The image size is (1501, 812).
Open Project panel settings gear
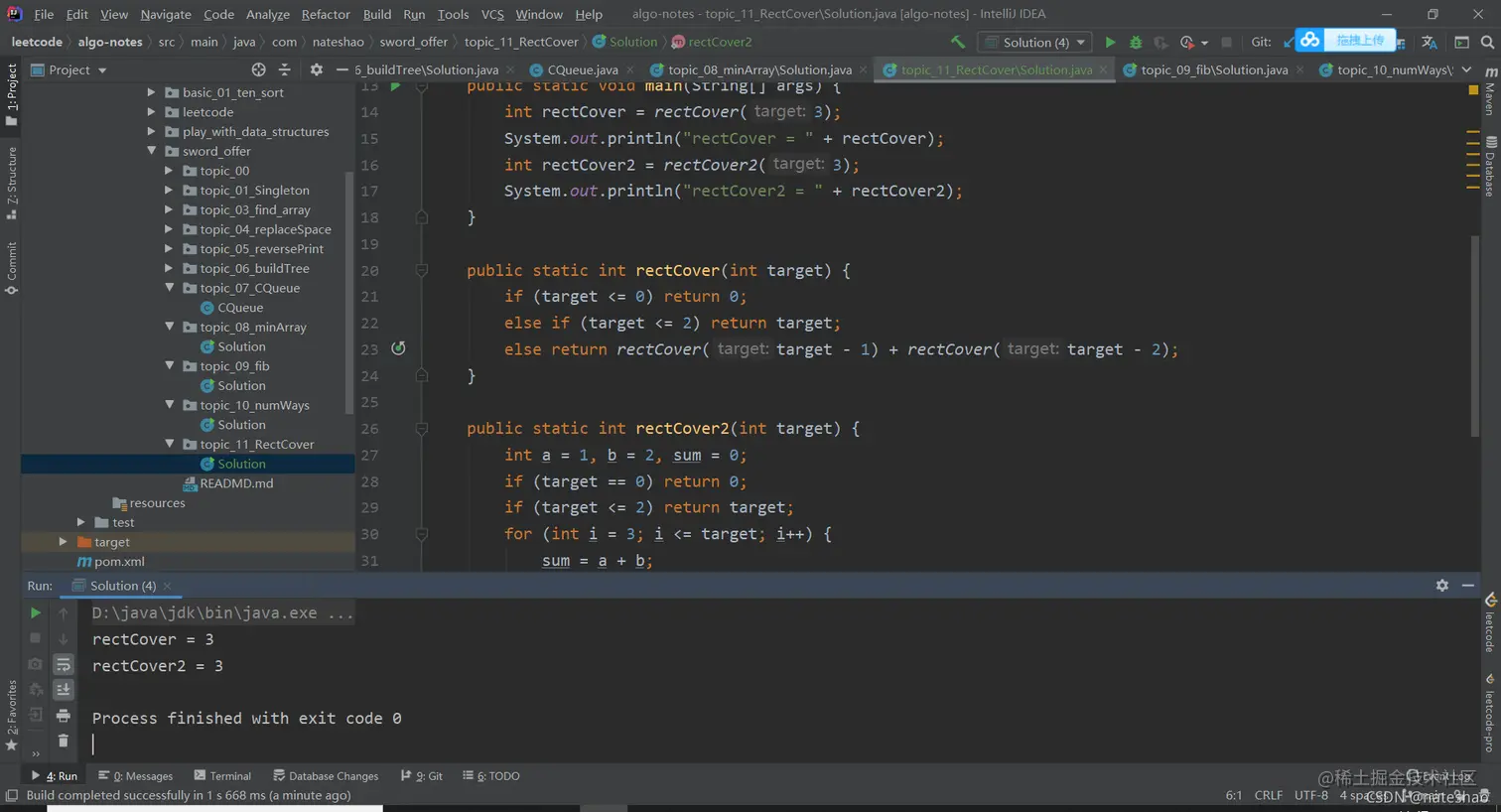click(317, 69)
